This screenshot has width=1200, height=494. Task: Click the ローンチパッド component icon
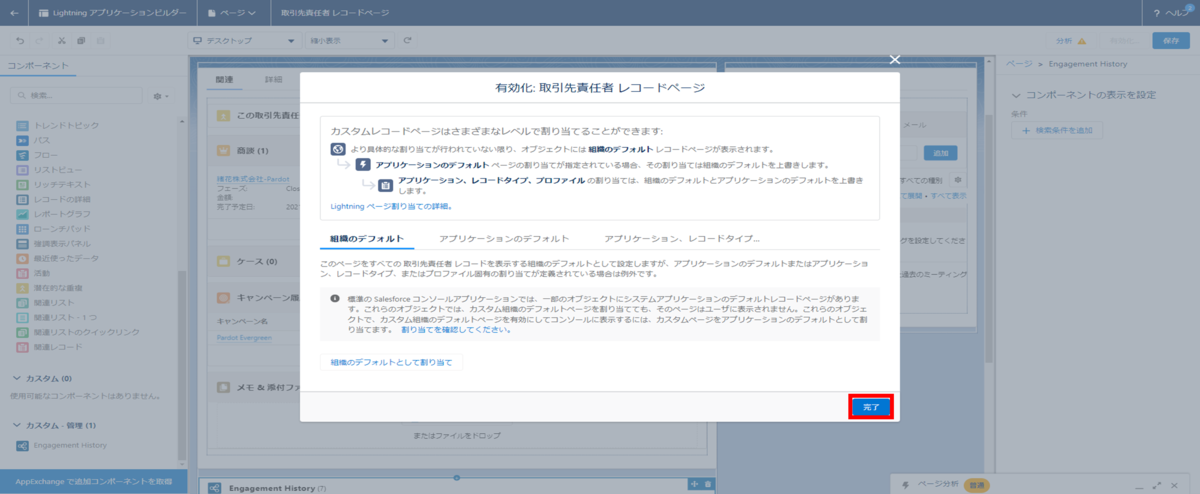pyautogui.click(x=23, y=229)
